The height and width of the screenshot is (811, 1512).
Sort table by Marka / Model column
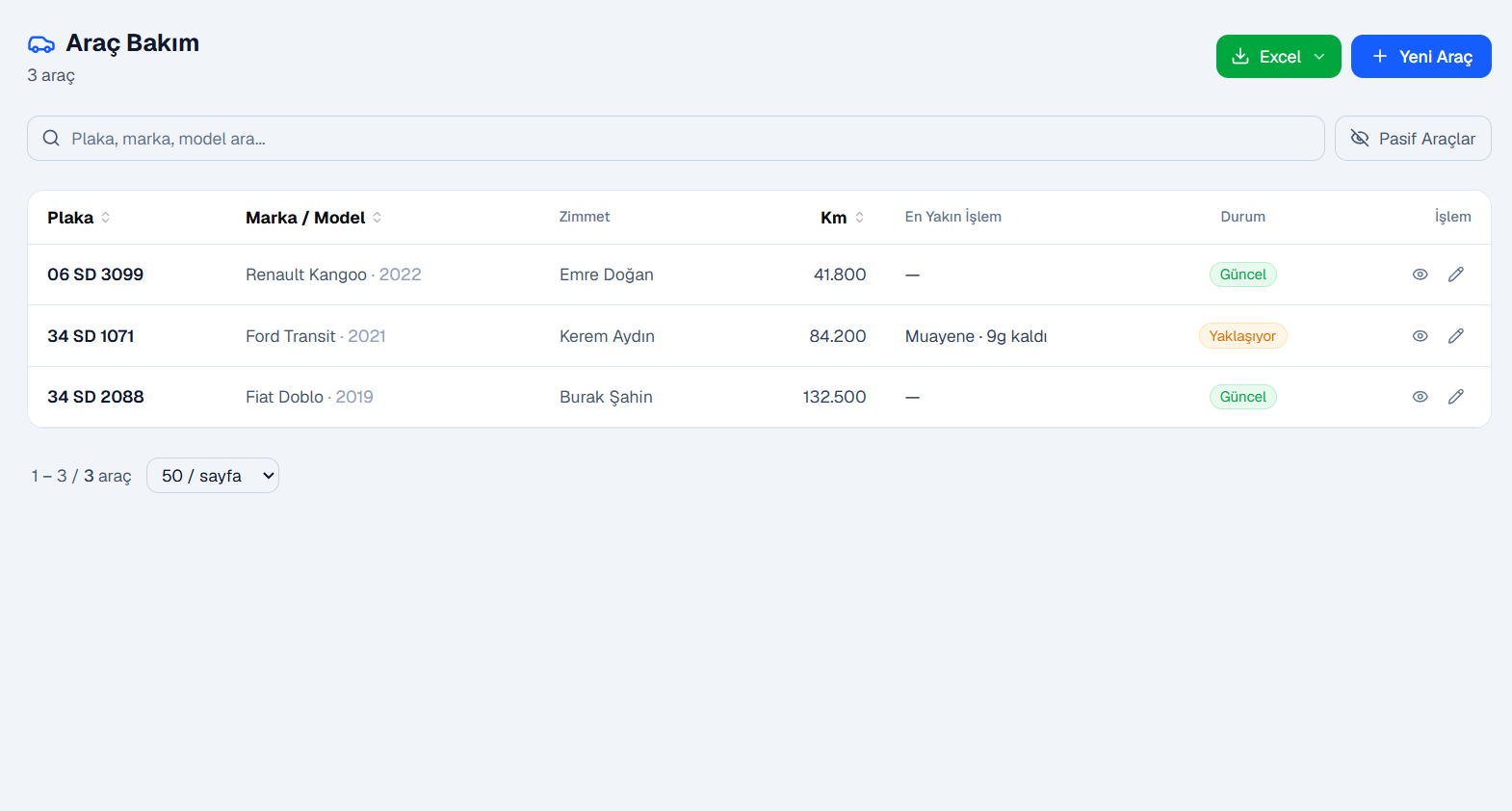click(314, 218)
